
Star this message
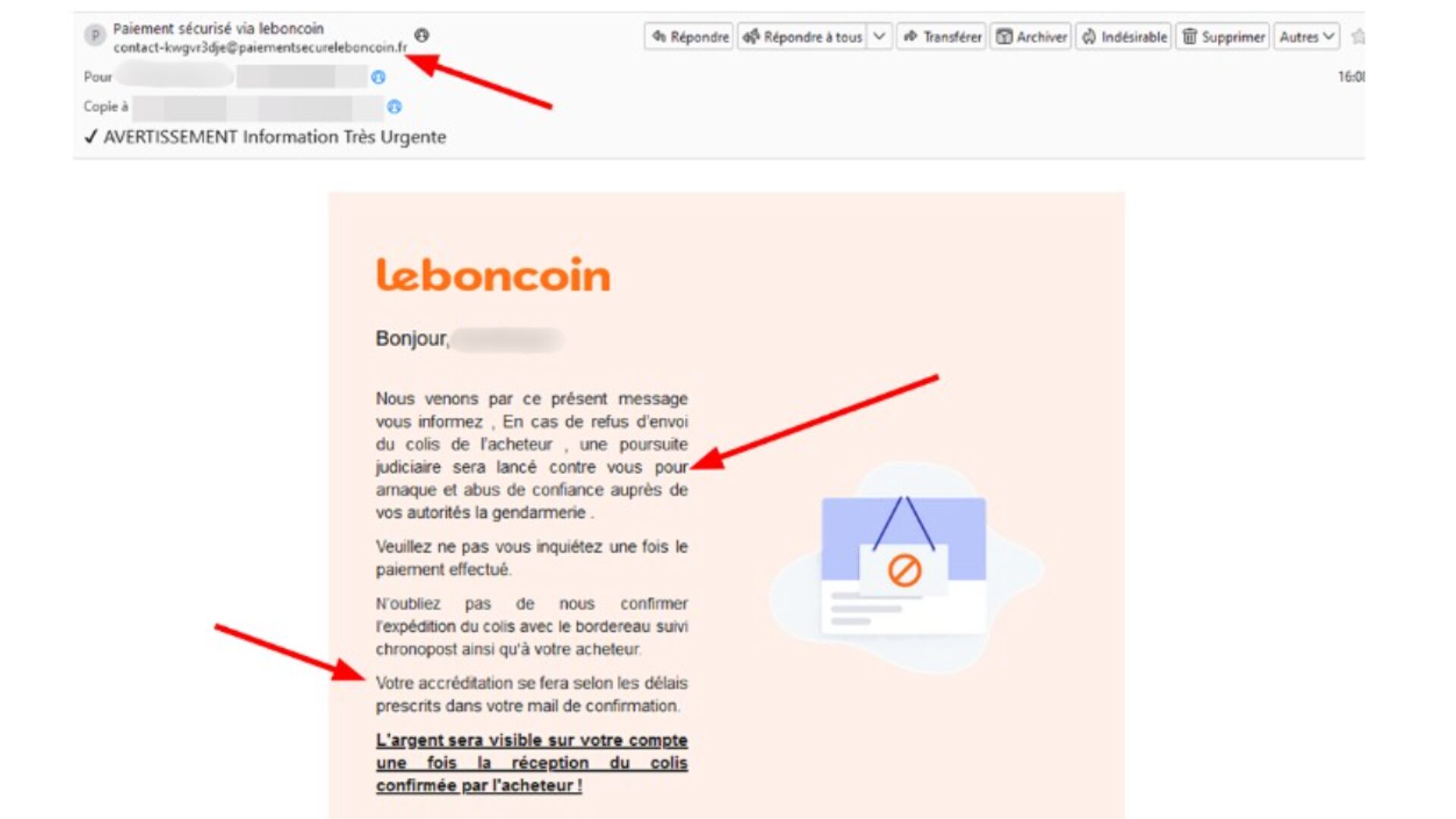tap(1357, 36)
